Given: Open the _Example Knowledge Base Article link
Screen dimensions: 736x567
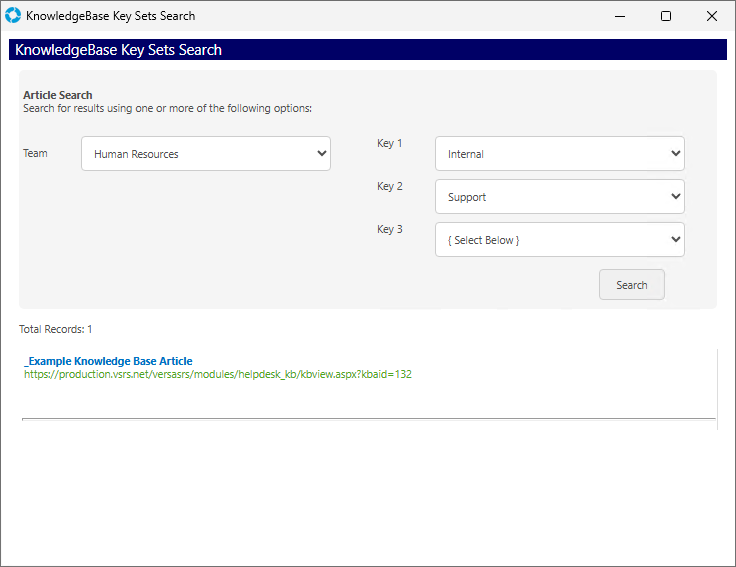Looking at the screenshot, I should [108, 361].
